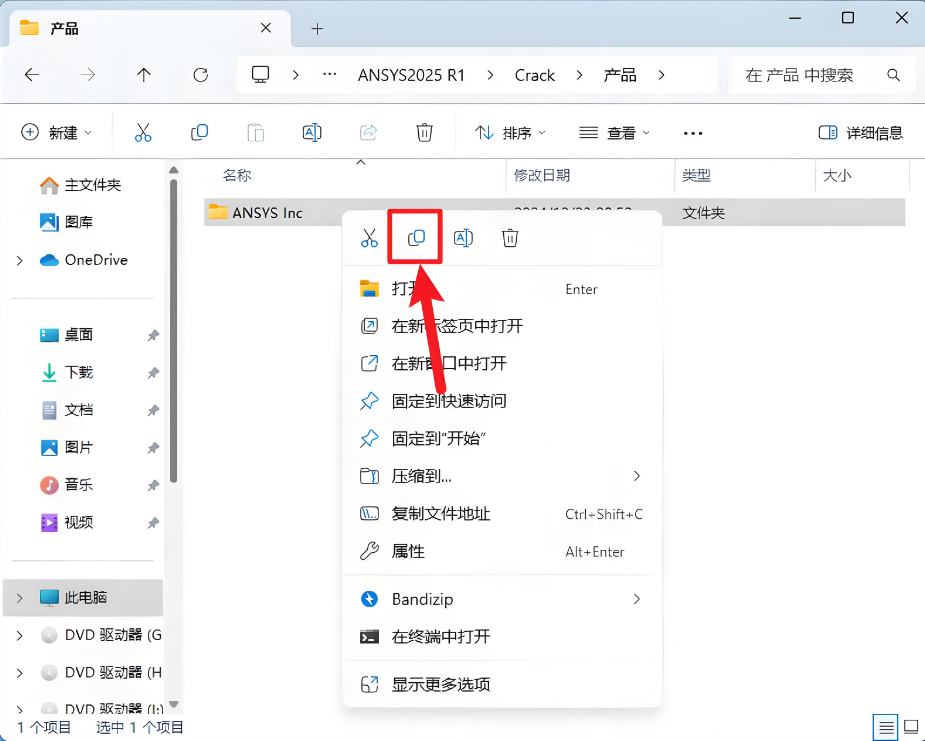Open the three-dot See more toolbar menu
The height and width of the screenshot is (741, 925).
click(693, 133)
